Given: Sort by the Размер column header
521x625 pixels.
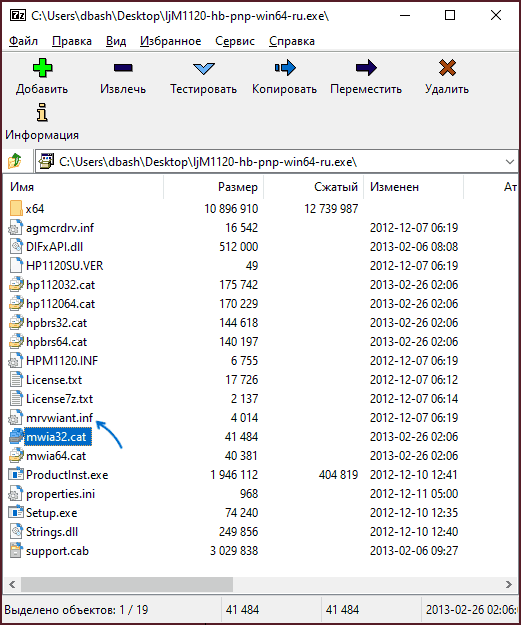Looking at the screenshot, I should [213, 187].
